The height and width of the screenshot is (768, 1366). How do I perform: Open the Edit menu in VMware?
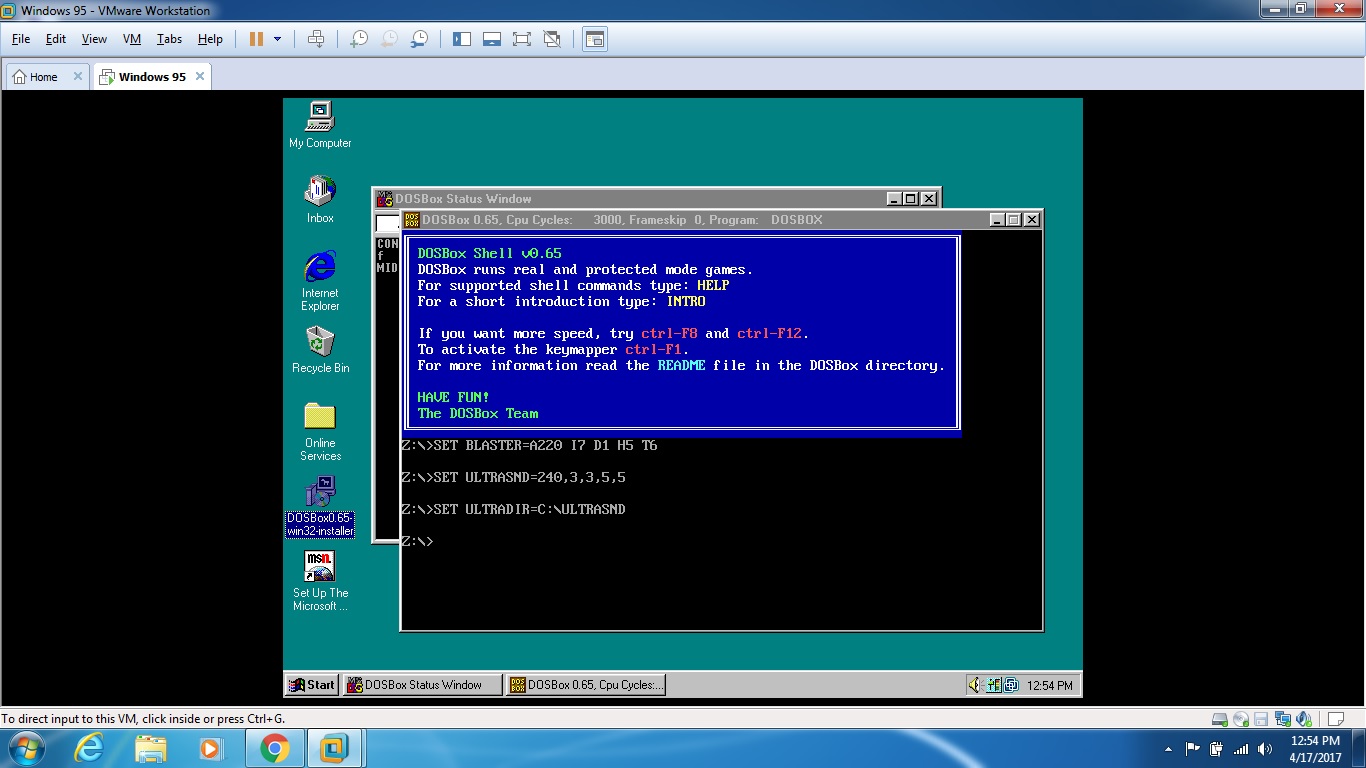click(56, 39)
